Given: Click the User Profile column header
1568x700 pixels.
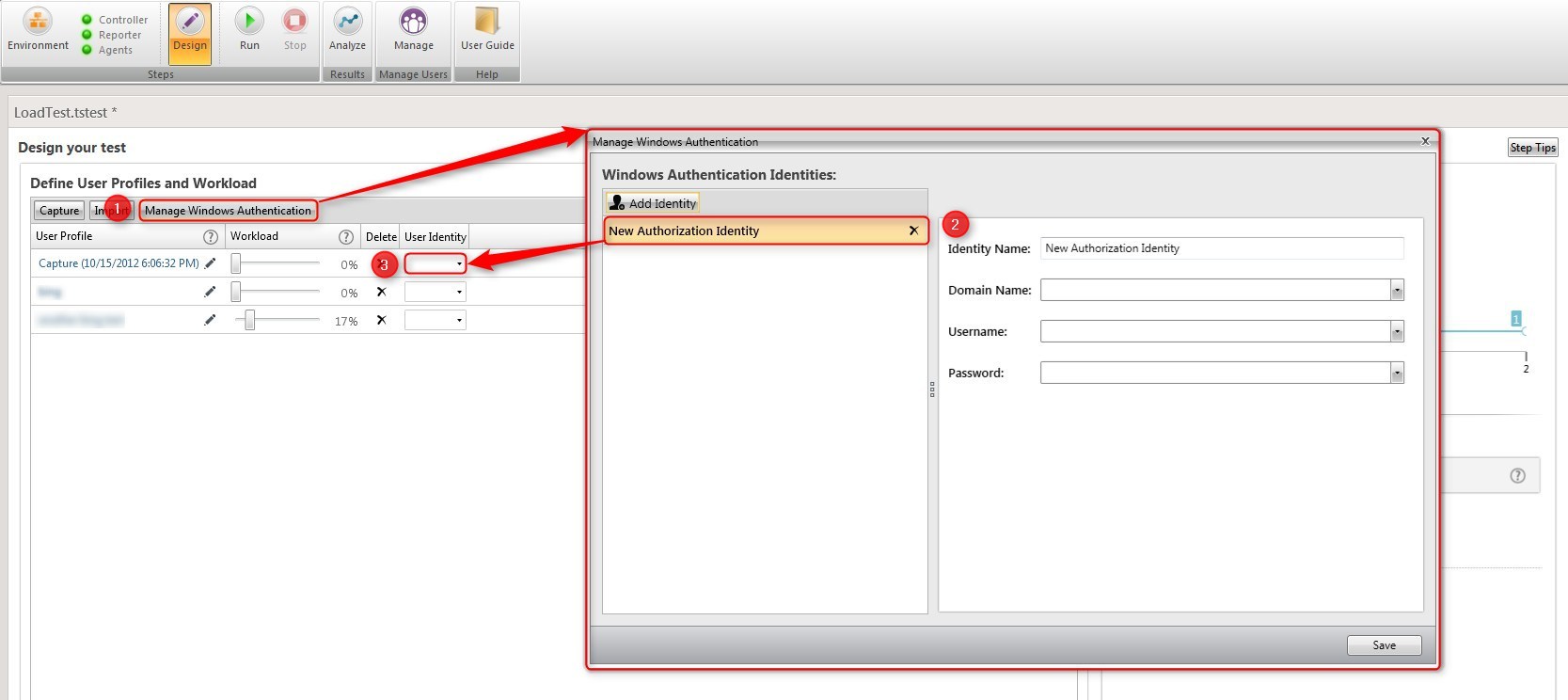Looking at the screenshot, I should coord(64,236).
